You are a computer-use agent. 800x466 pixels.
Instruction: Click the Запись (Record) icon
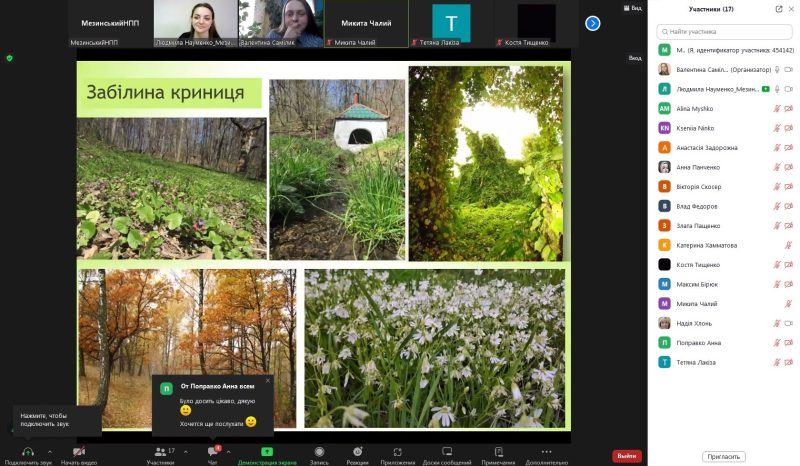pyautogui.click(x=318, y=453)
